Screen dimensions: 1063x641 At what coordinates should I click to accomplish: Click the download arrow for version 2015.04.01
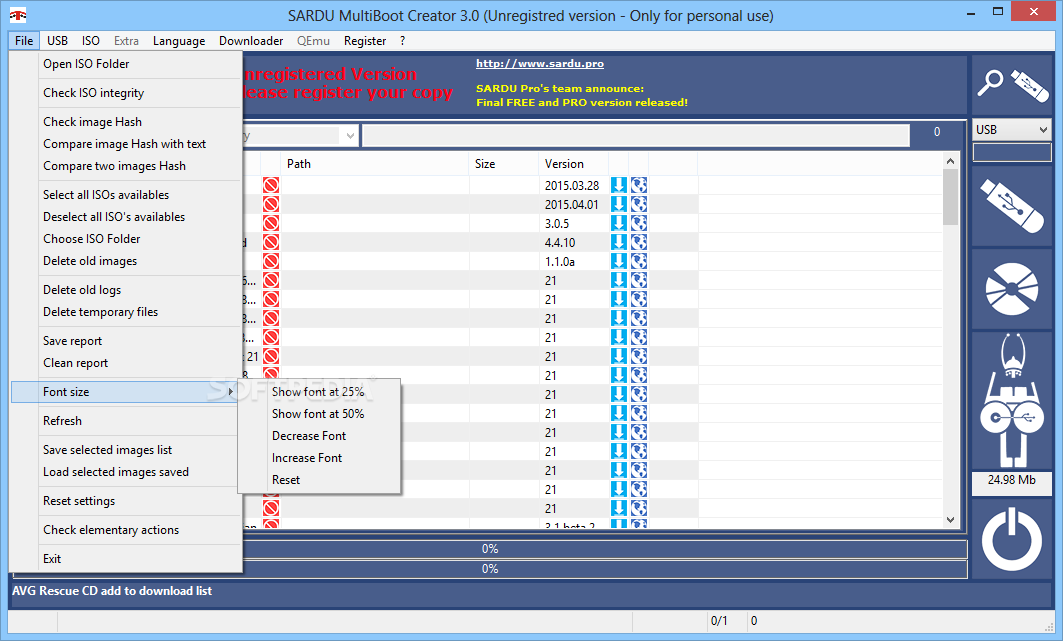click(618, 204)
